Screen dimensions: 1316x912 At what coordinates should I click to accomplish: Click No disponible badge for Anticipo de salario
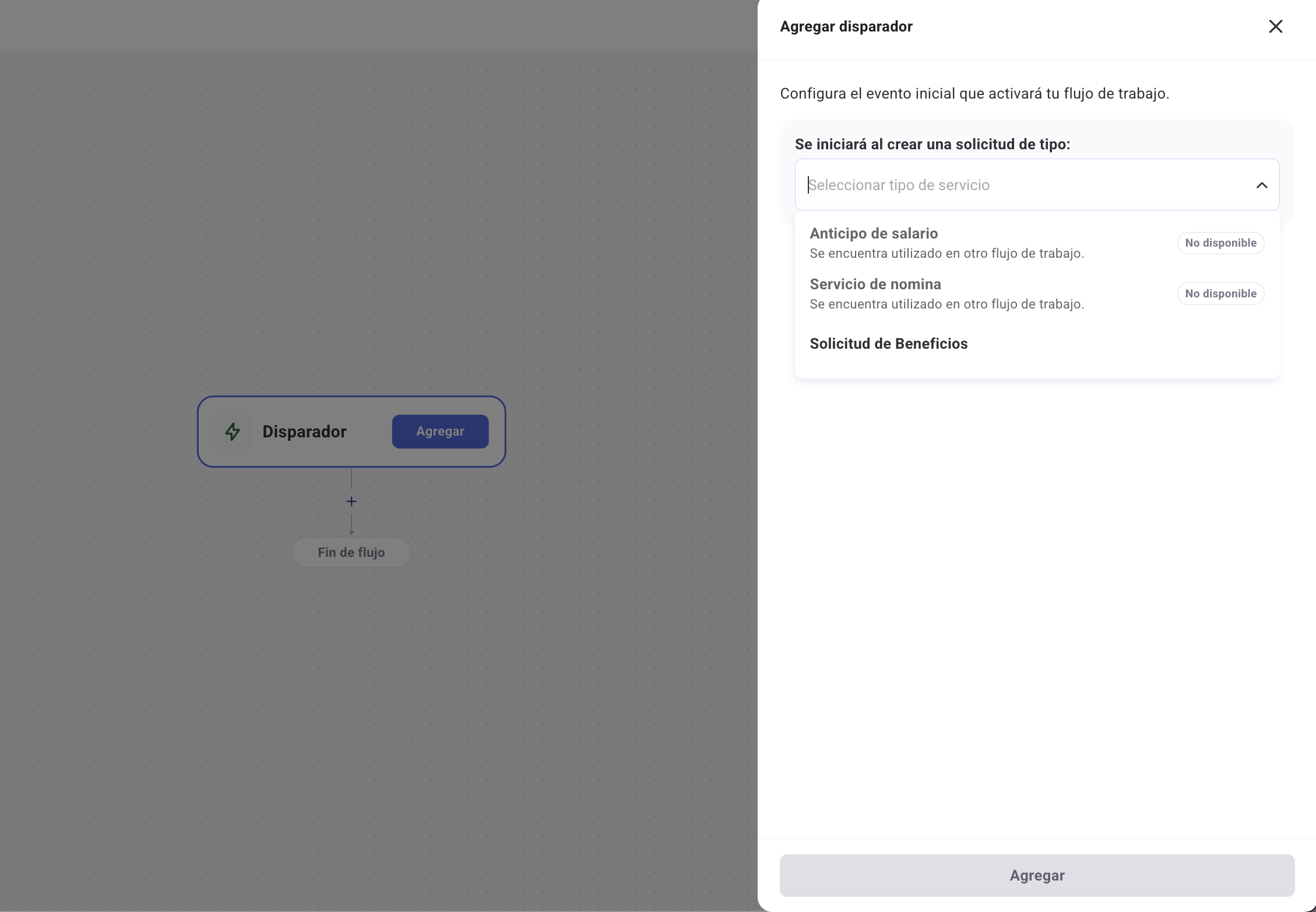tap(1220, 243)
